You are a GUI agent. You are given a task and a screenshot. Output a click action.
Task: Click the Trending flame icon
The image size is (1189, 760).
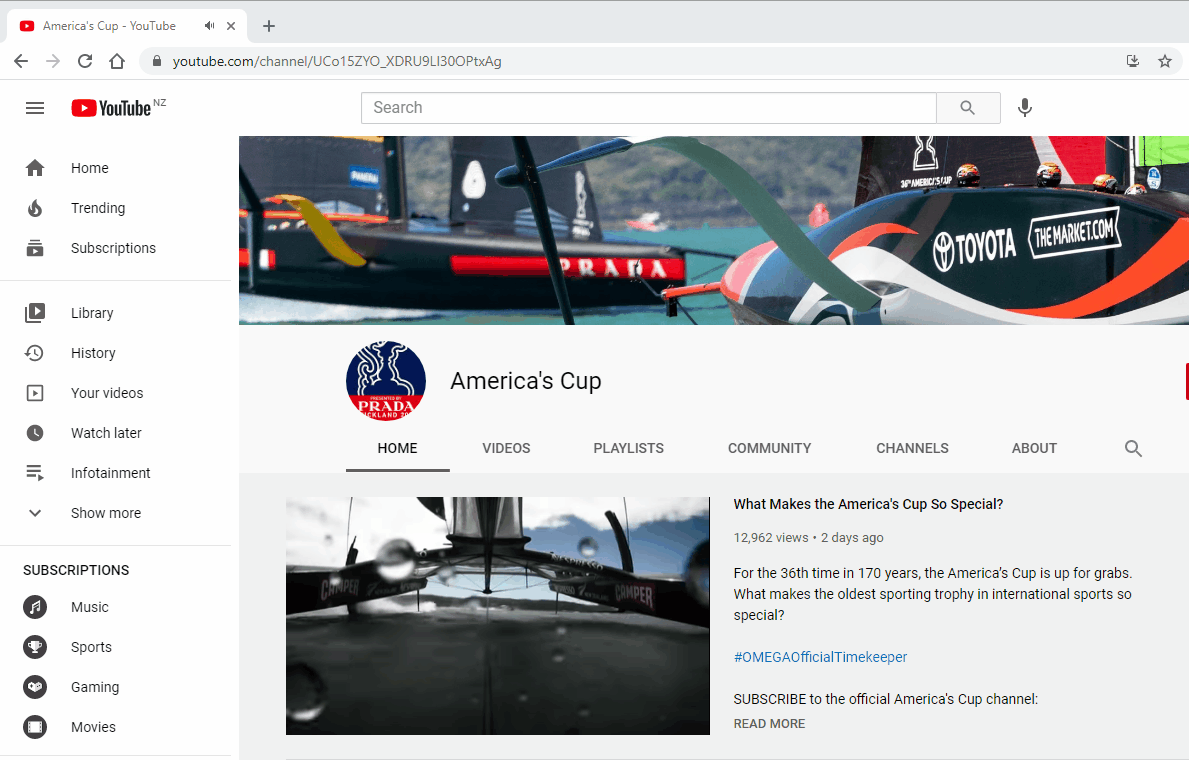click(x=35, y=208)
